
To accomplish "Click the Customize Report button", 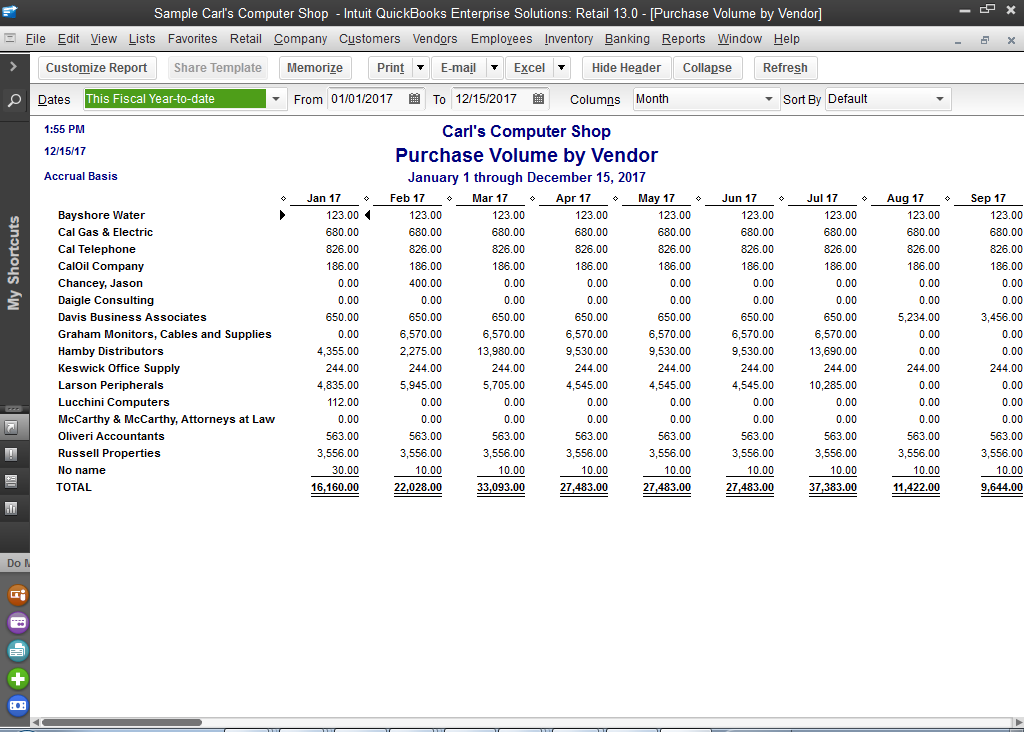I will click(x=97, y=68).
